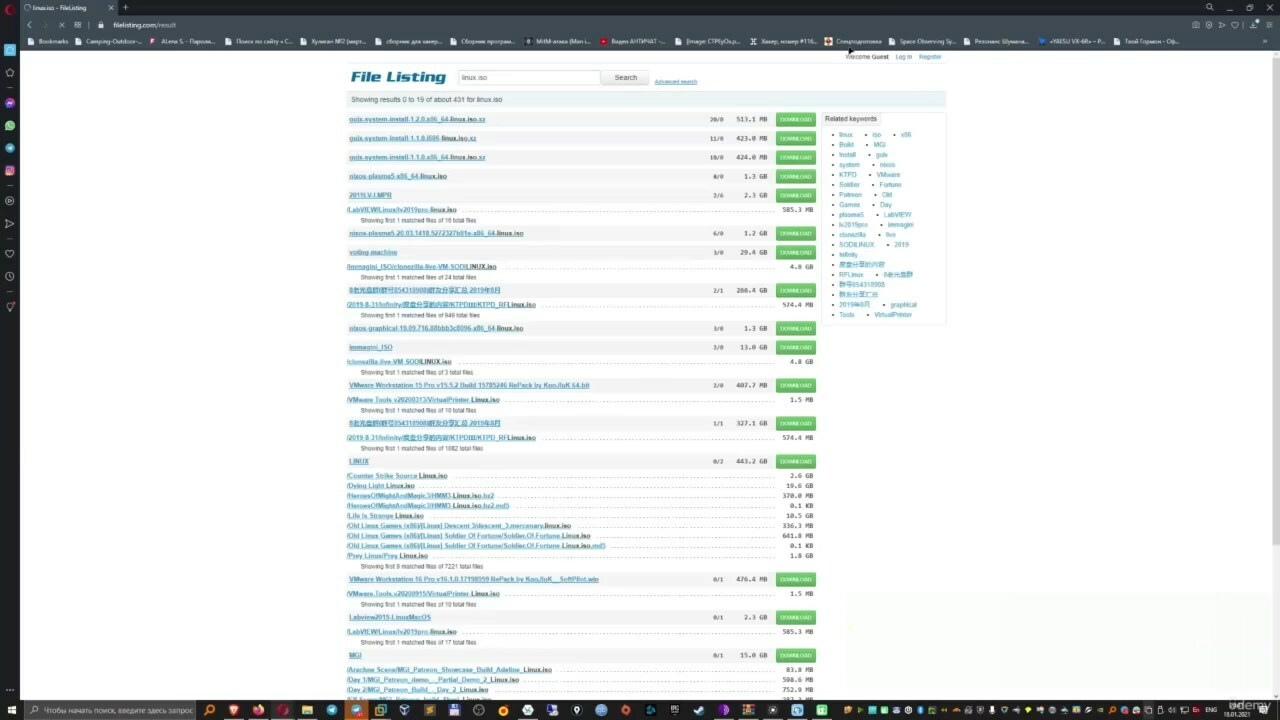Click the related keyword 'Soldier'

pos(849,184)
